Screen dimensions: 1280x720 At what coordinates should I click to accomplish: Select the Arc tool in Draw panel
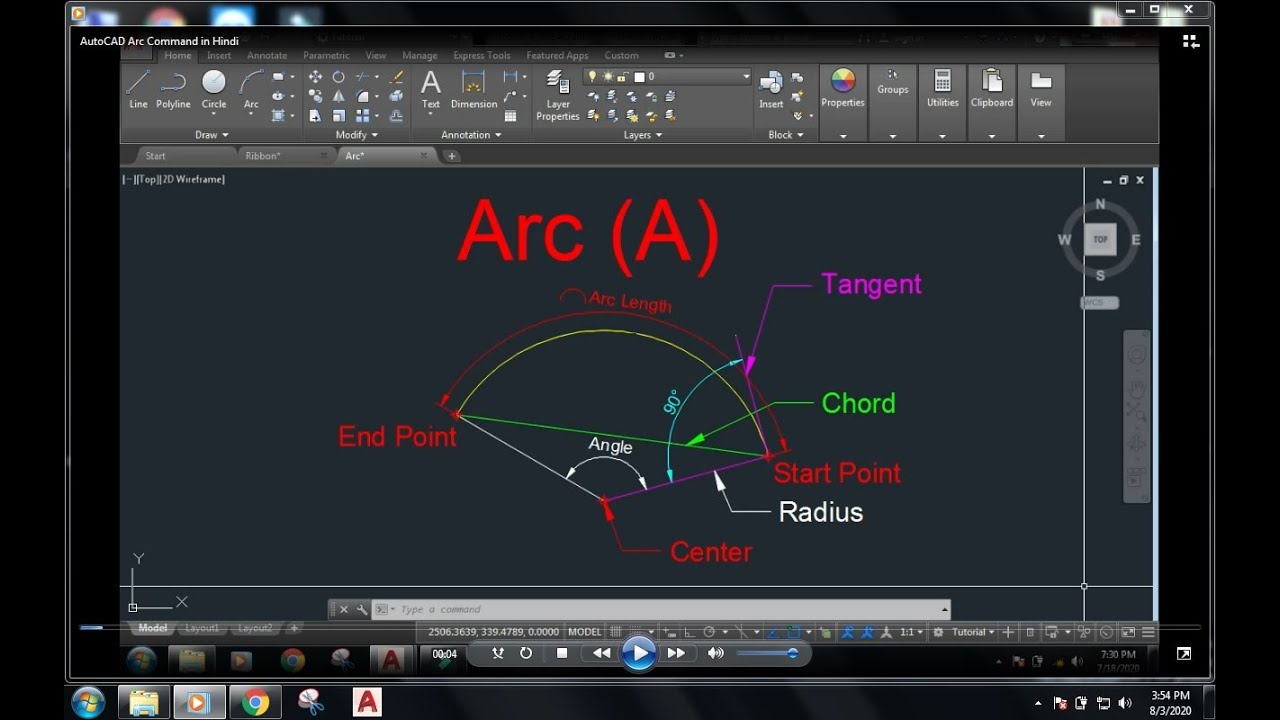pos(251,88)
